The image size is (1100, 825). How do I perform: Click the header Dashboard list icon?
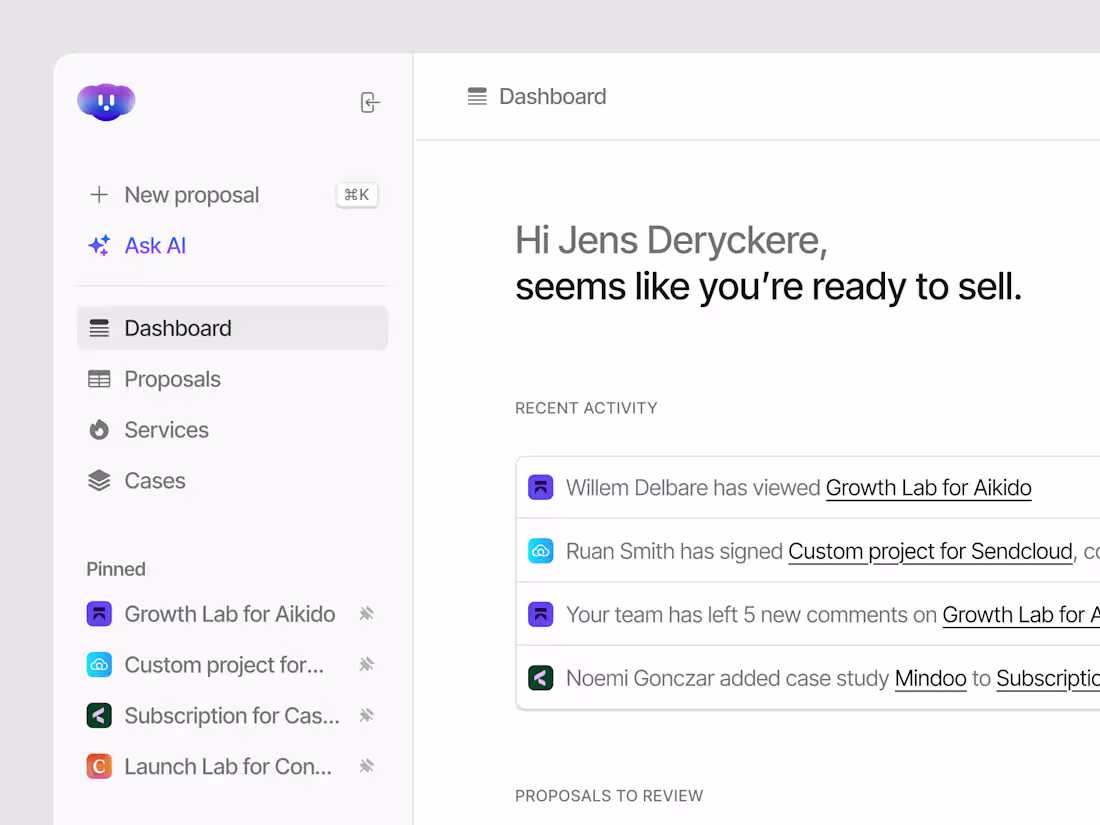477,96
